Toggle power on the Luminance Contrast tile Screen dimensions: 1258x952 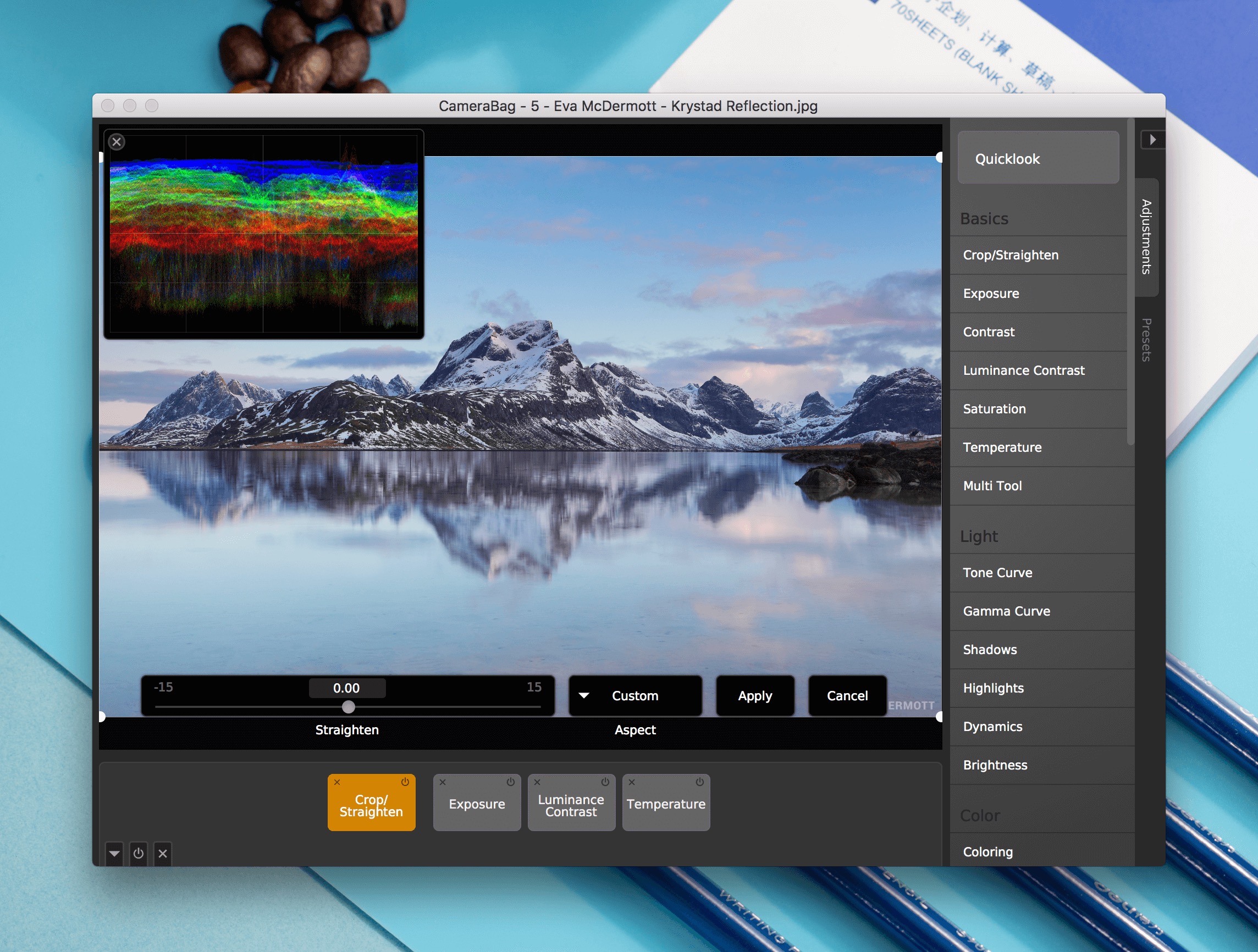605,782
